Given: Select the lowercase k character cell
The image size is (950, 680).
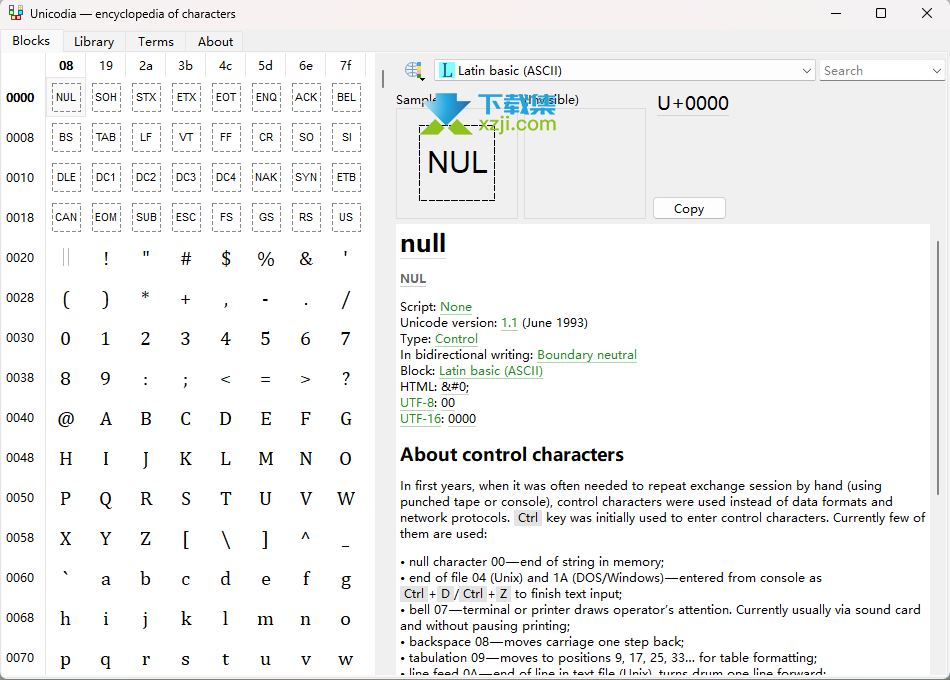Looking at the screenshot, I should [x=186, y=618].
